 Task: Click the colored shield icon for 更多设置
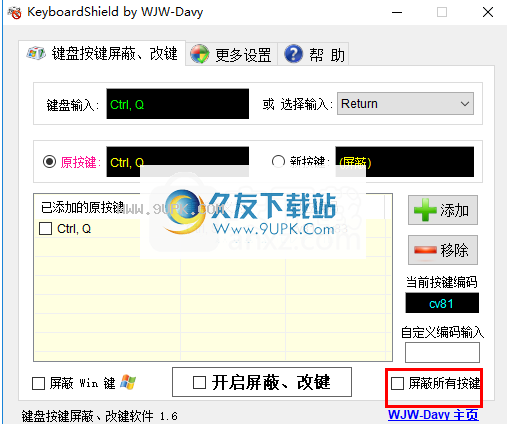[200, 54]
